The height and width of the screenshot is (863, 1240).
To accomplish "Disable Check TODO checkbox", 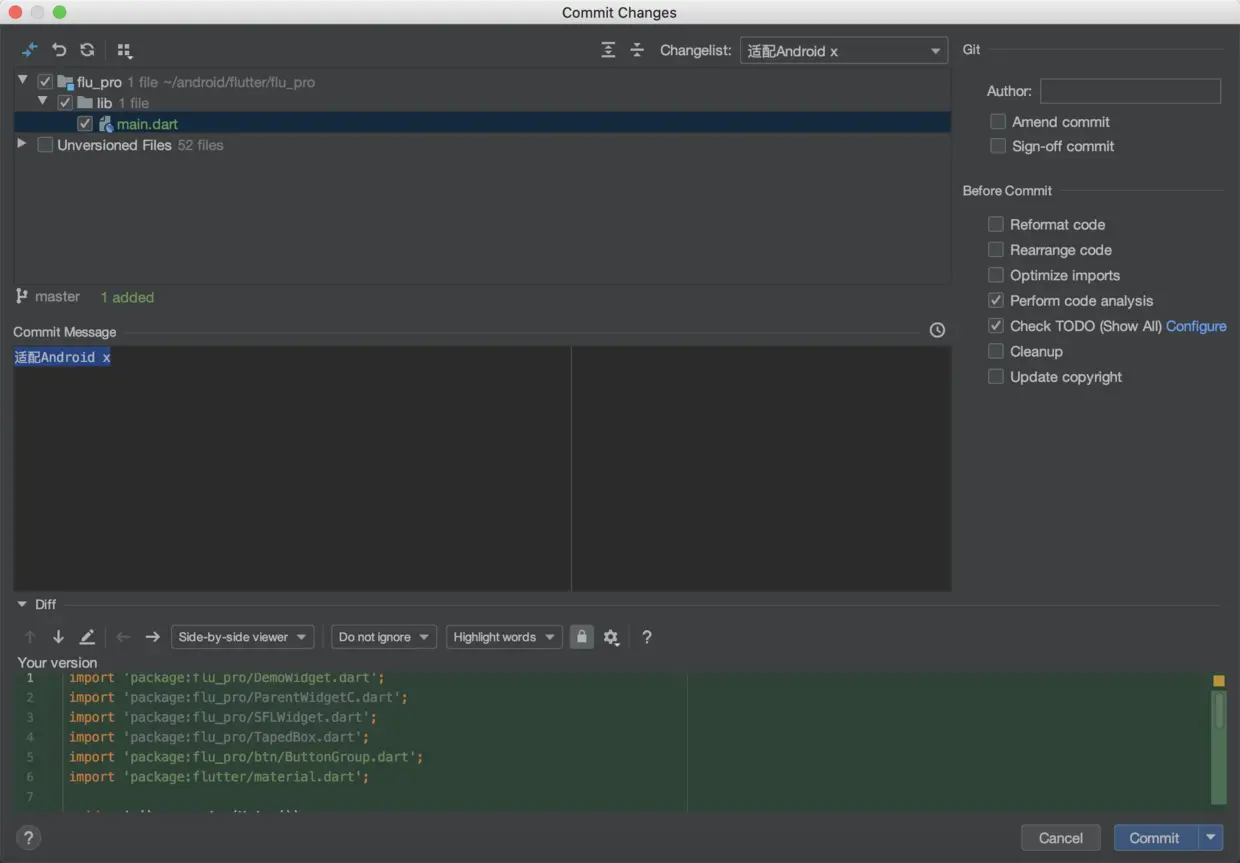I will point(996,326).
